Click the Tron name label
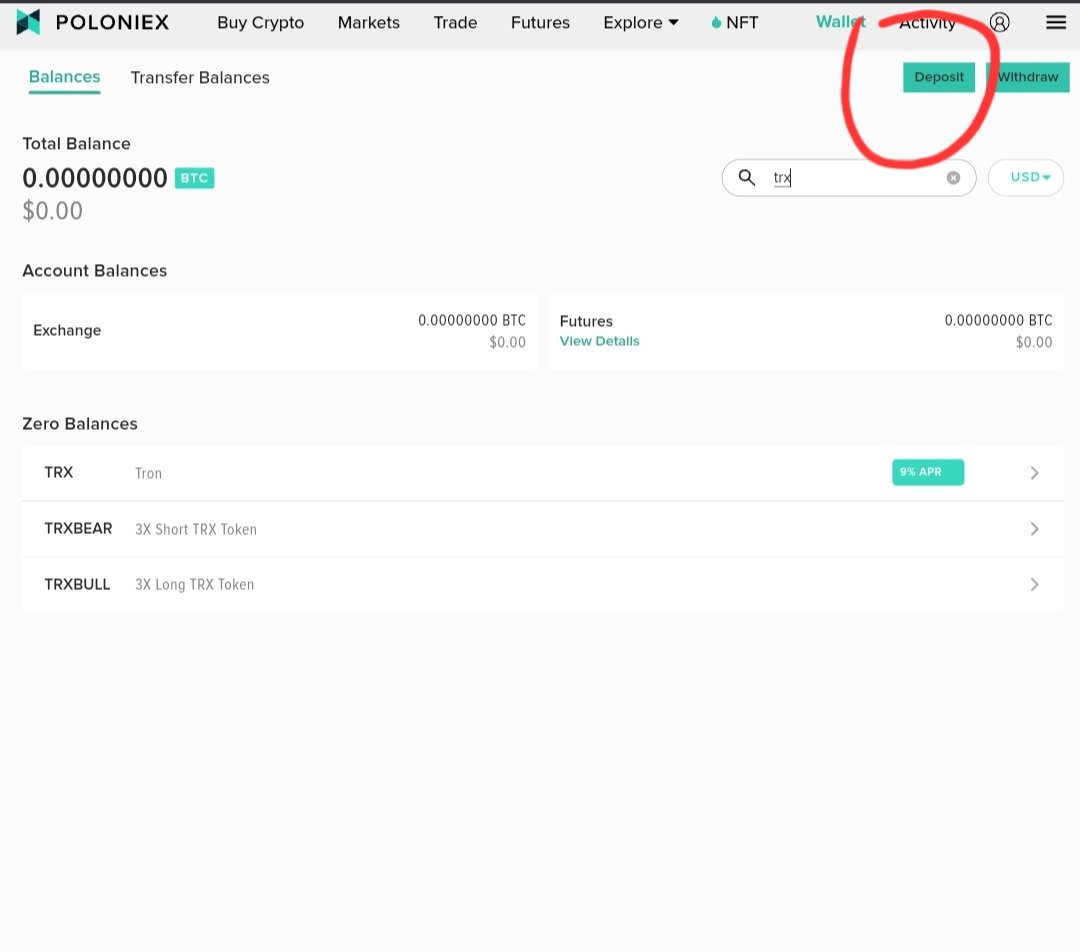The image size is (1080, 952). tap(148, 473)
